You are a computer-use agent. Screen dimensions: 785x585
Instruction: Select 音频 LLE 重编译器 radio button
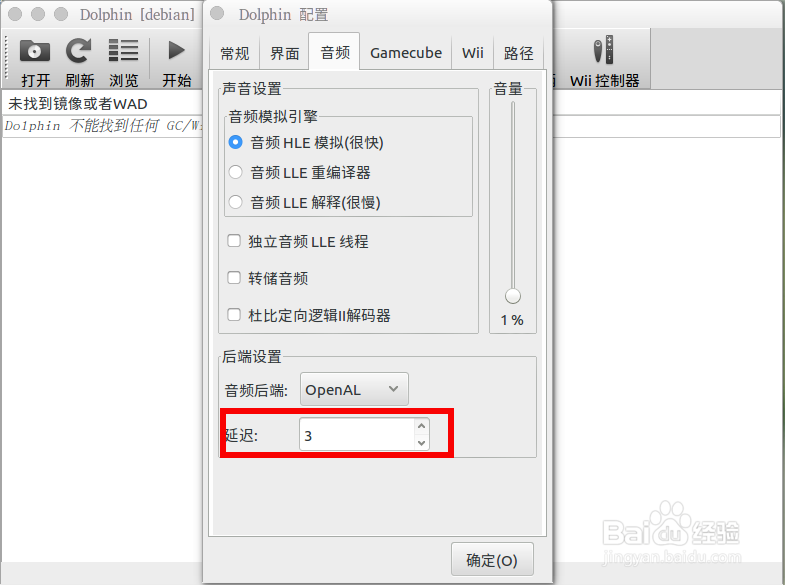(235, 172)
